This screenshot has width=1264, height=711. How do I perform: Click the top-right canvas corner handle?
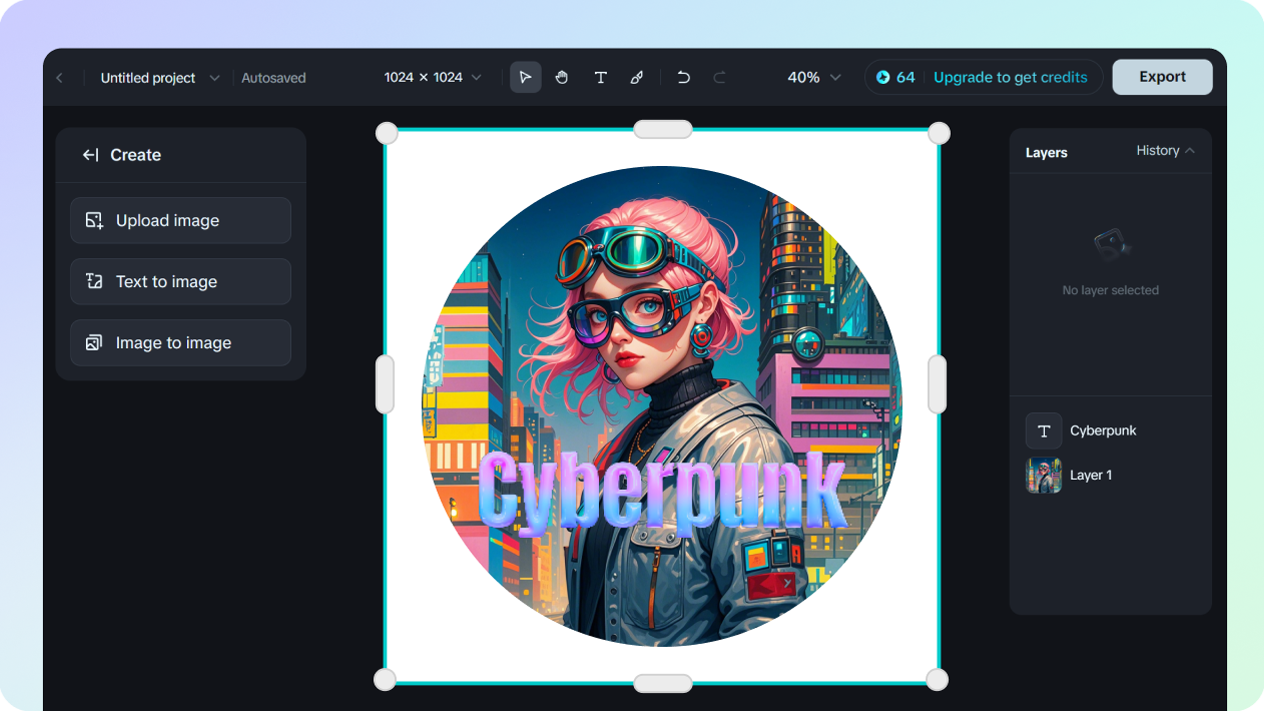(x=939, y=133)
